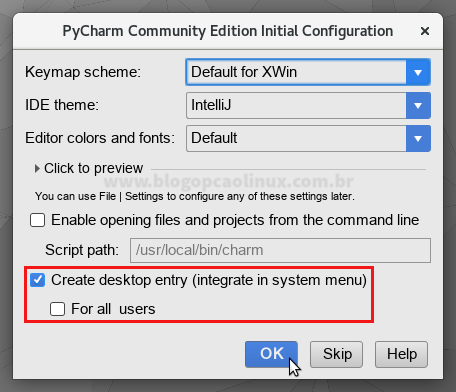456x392 pixels.
Task: Open Help for initial configuration
Action: coord(401,354)
